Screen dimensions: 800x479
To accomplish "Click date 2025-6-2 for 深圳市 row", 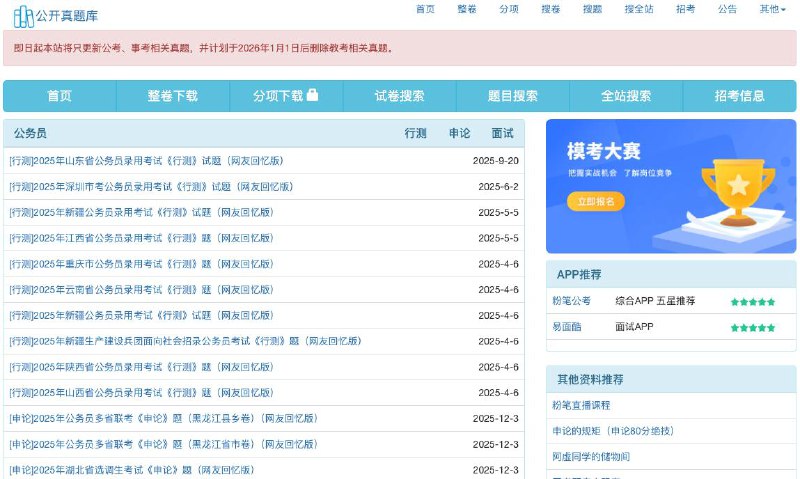I will 498,187.
